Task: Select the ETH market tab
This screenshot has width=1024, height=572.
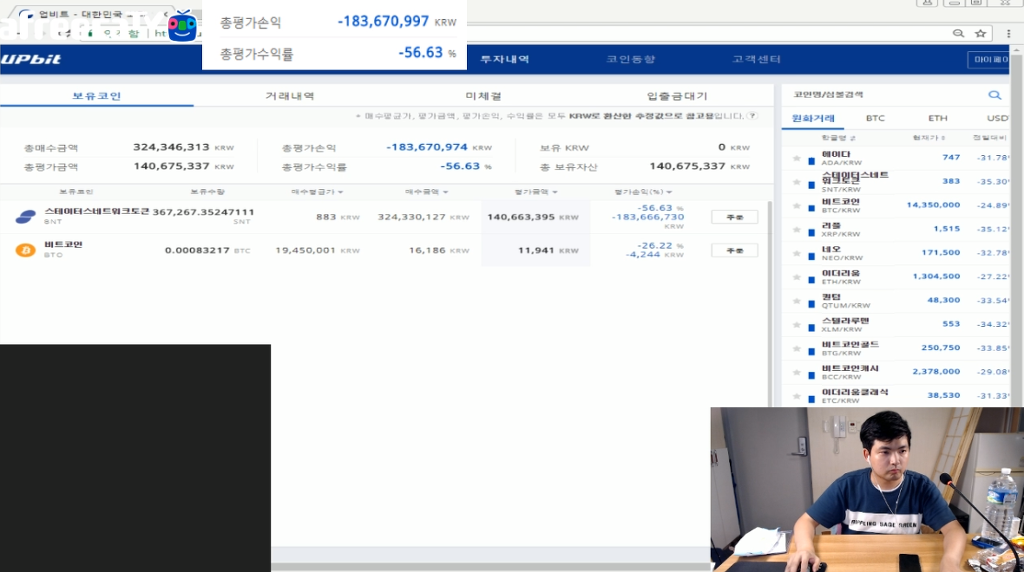Action: (938, 118)
